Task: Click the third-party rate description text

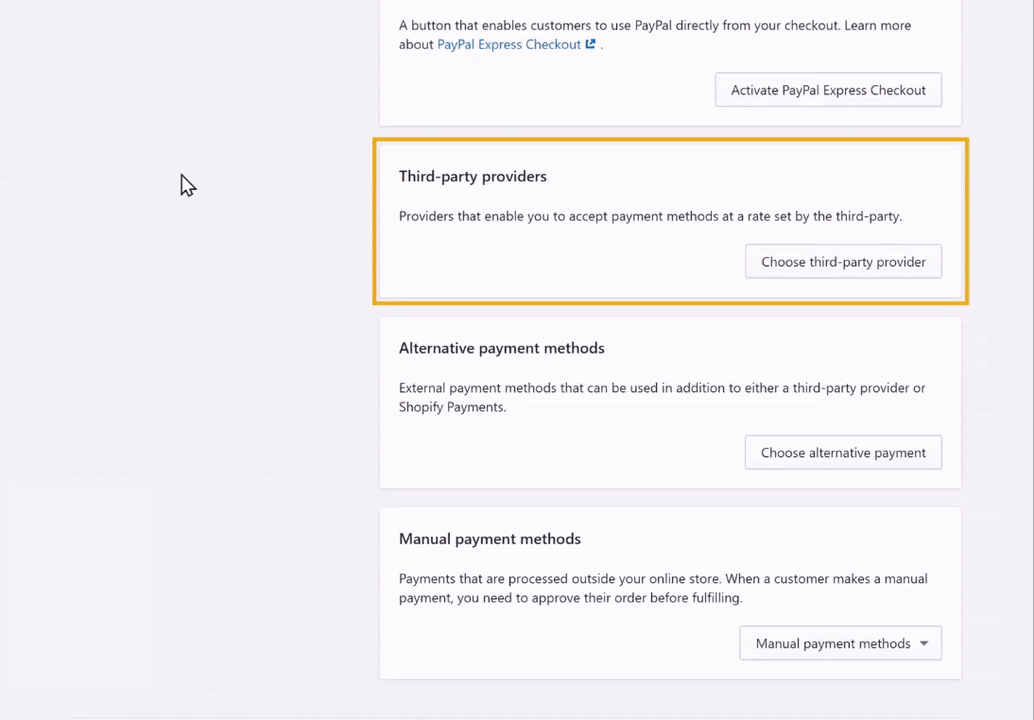Action: [x=650, y=216]
